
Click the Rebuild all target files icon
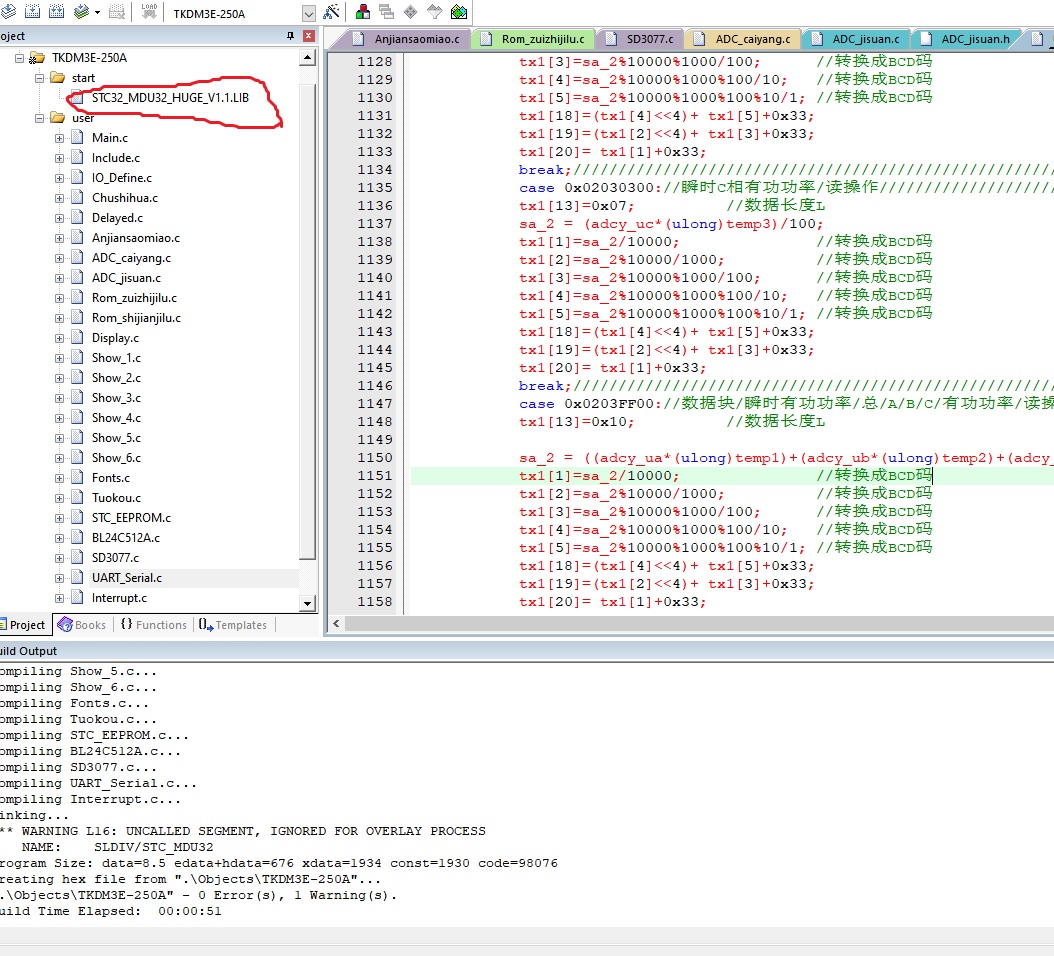pyautogui.click(x=57, y=11)
